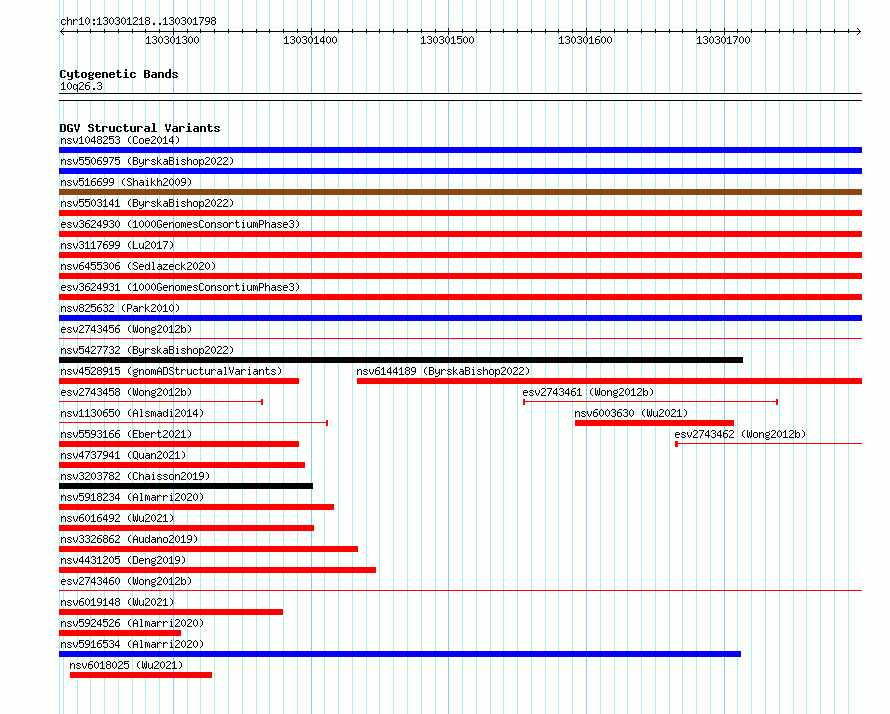Open nsv3117699 (Lu2017) variant

pyautogui.click(x=117, y=245)
